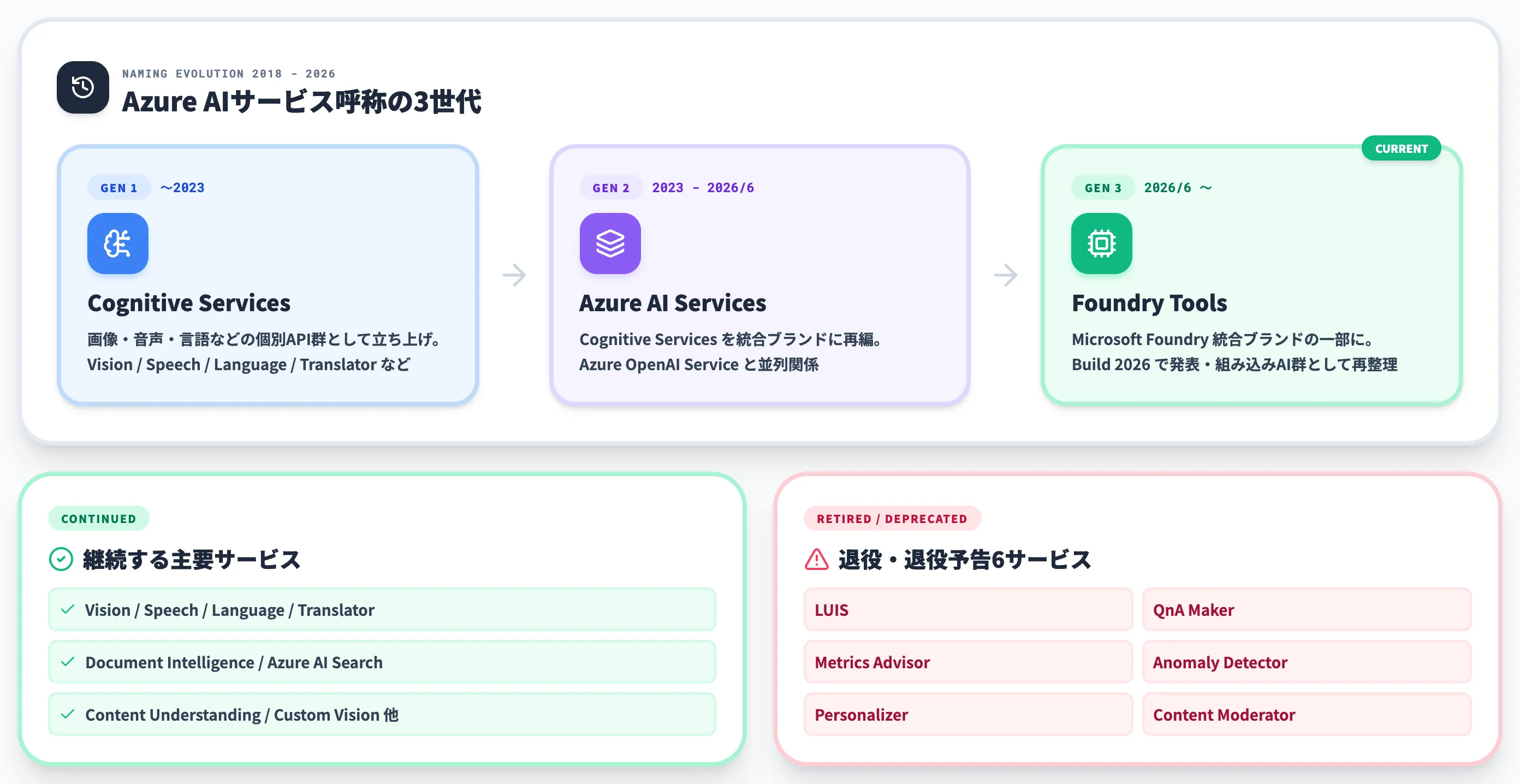This screenshot has width=1520, height=784.
Task: Click the GEN 1 badge
Action: click(119, 188)
